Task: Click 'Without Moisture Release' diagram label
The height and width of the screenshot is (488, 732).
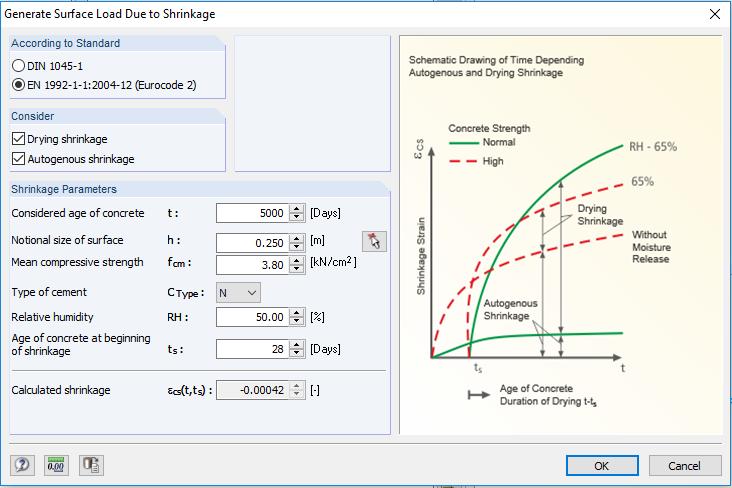Action: pyautogui.click(x=651, y=247)
